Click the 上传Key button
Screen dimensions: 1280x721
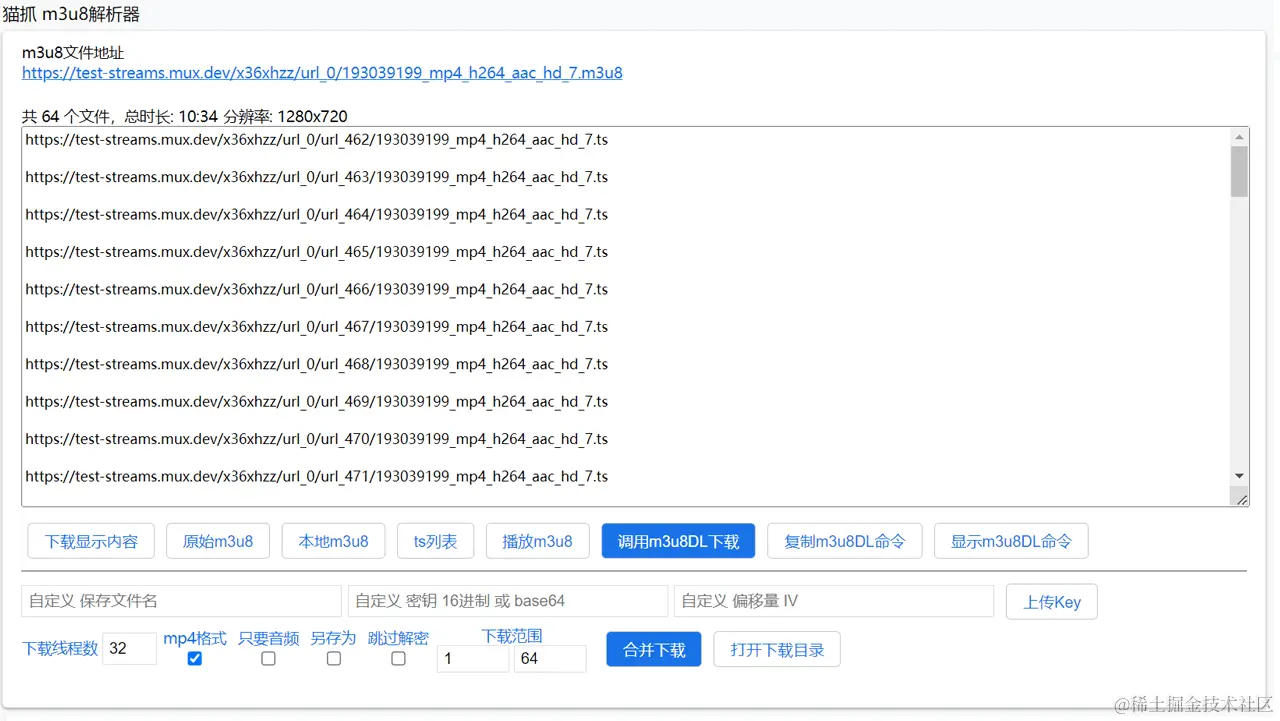click(x=1052, y=602)
